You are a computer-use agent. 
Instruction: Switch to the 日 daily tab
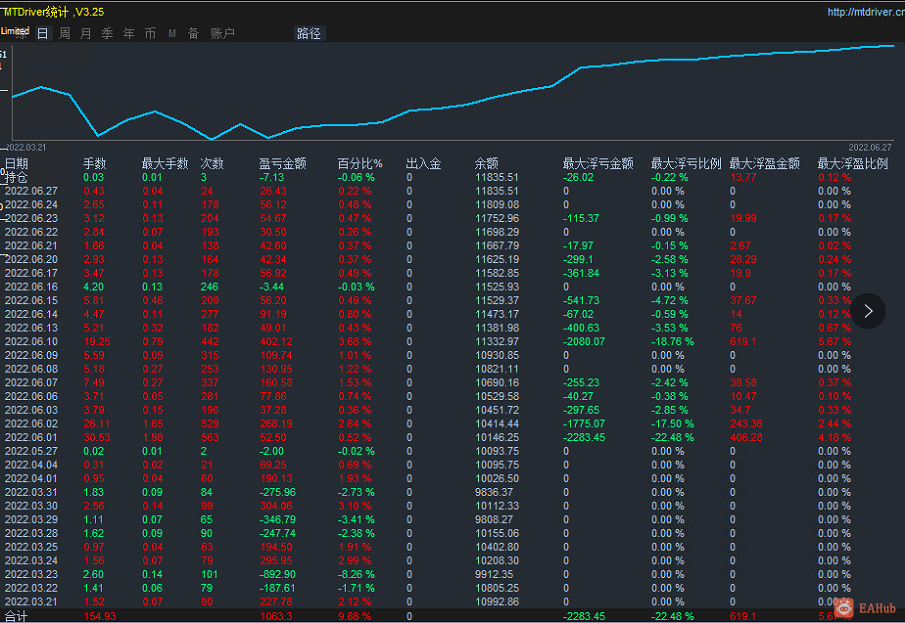coord(43,33)
